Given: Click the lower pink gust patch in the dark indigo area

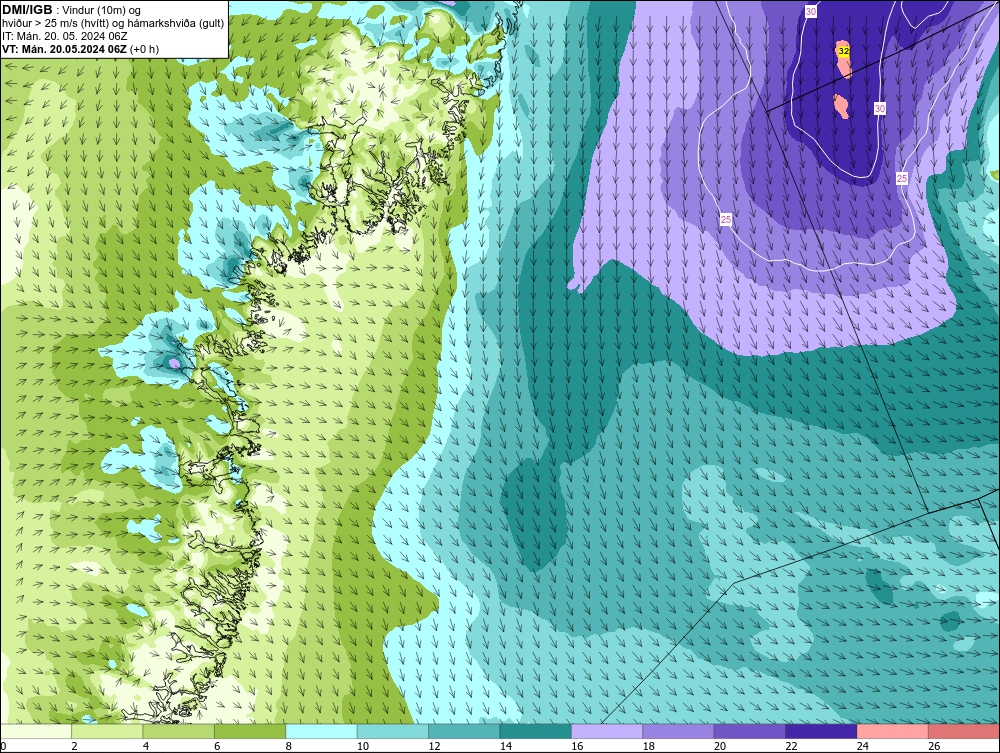Looking at the screenshot, I should pyautogui.click(x=841, y=106).
